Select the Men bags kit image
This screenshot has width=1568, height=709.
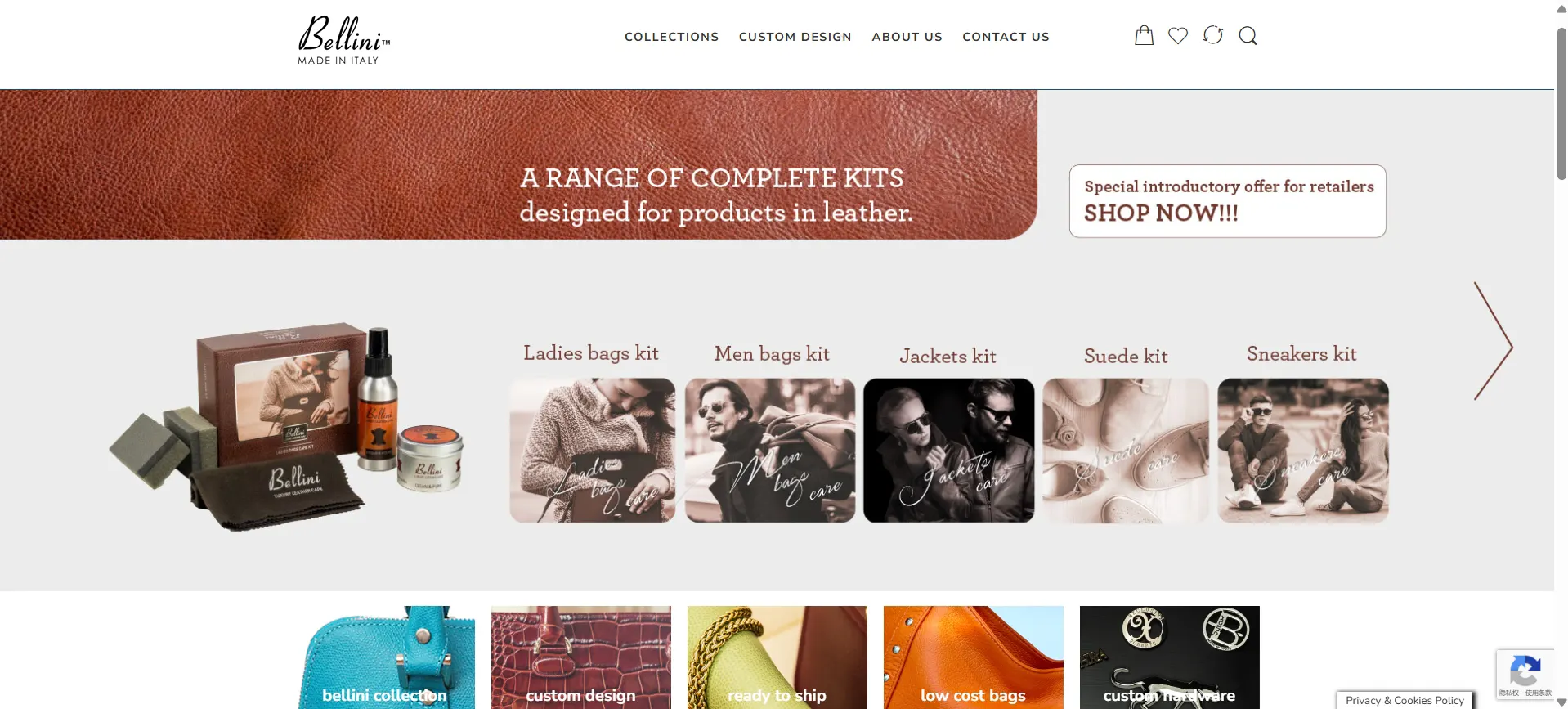770,450
